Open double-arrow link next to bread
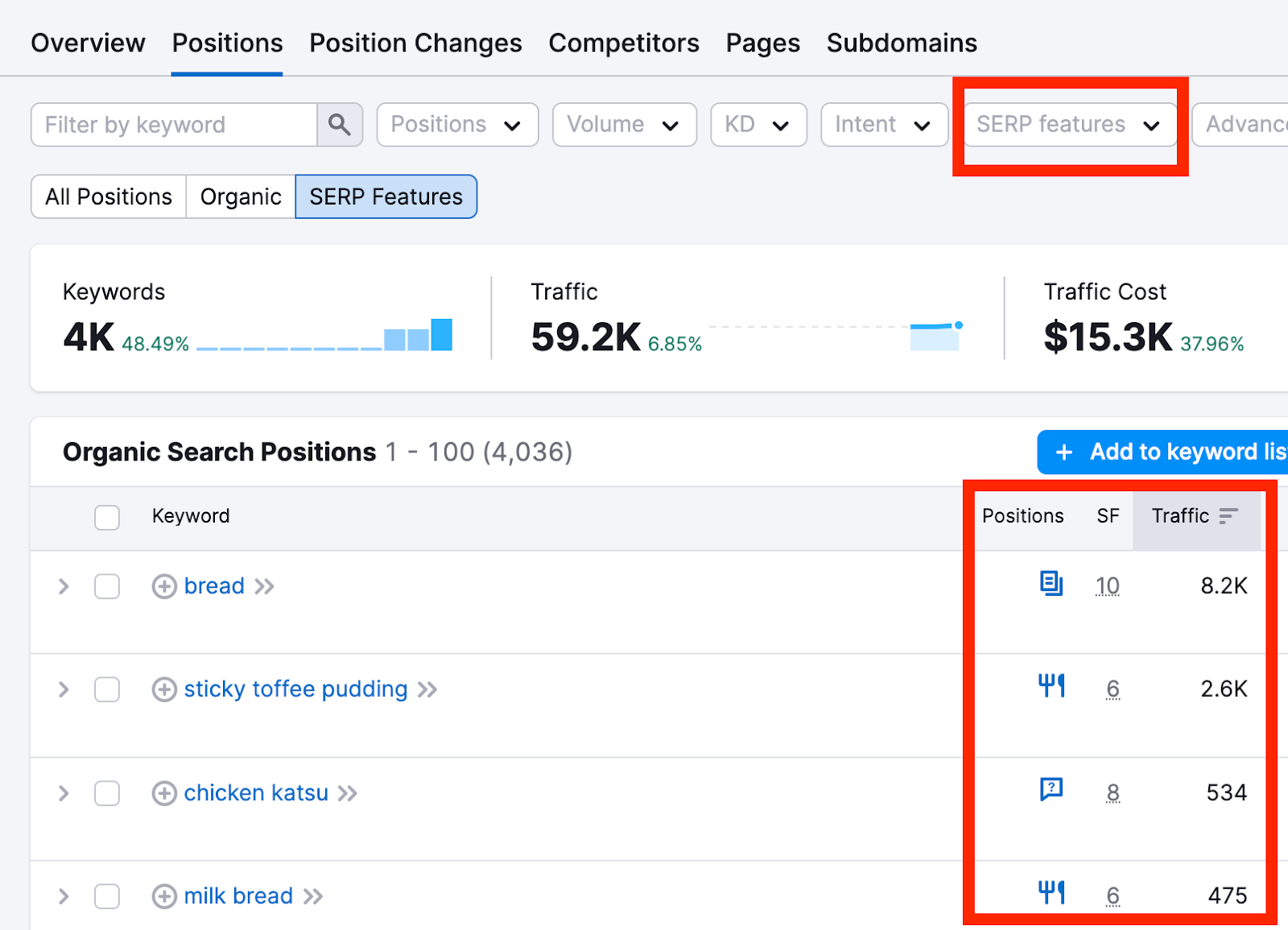 [265, 586]
